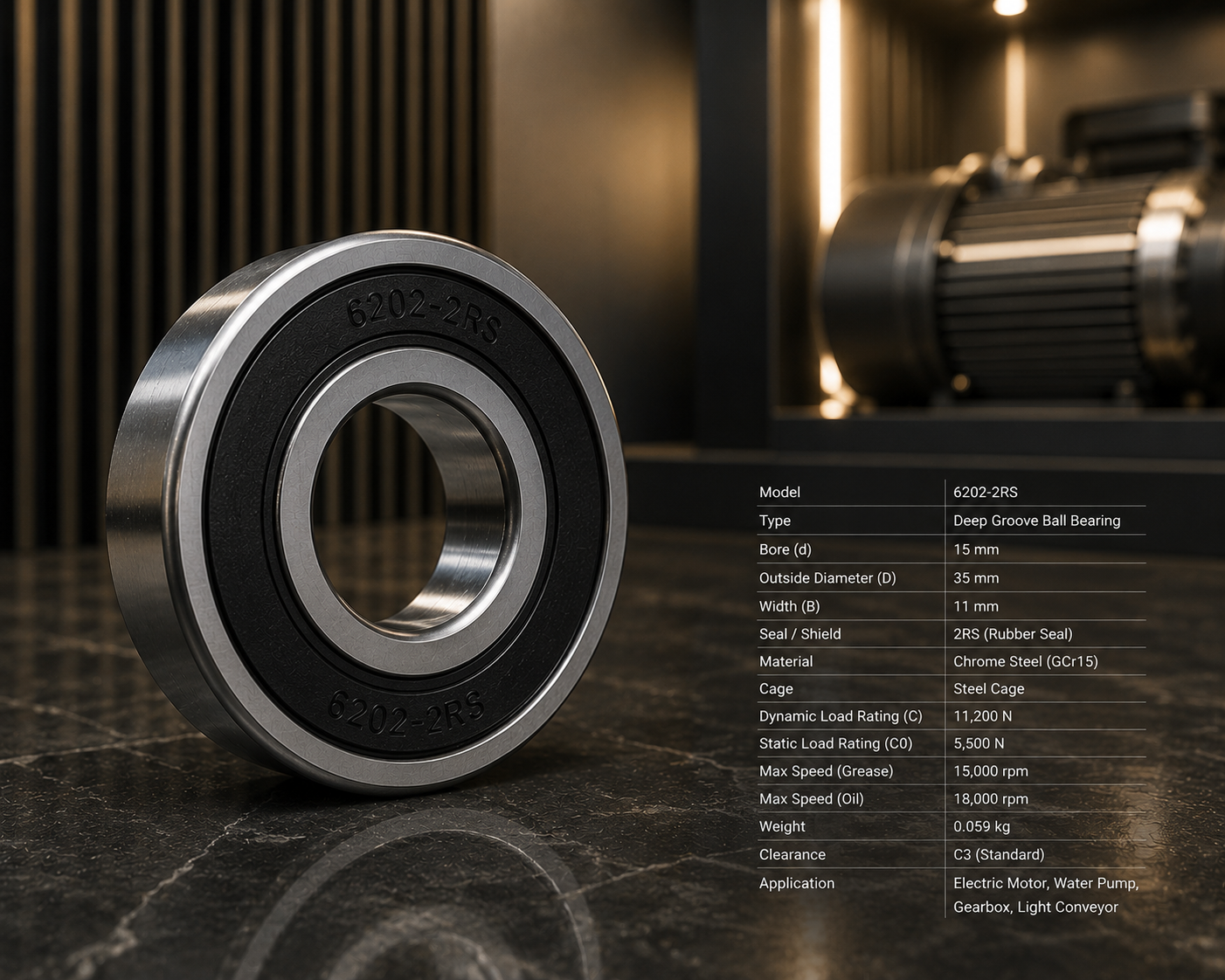Click the "Application" row label
Viewport: 1225px width, 980px height.
[x=797, y=883]
